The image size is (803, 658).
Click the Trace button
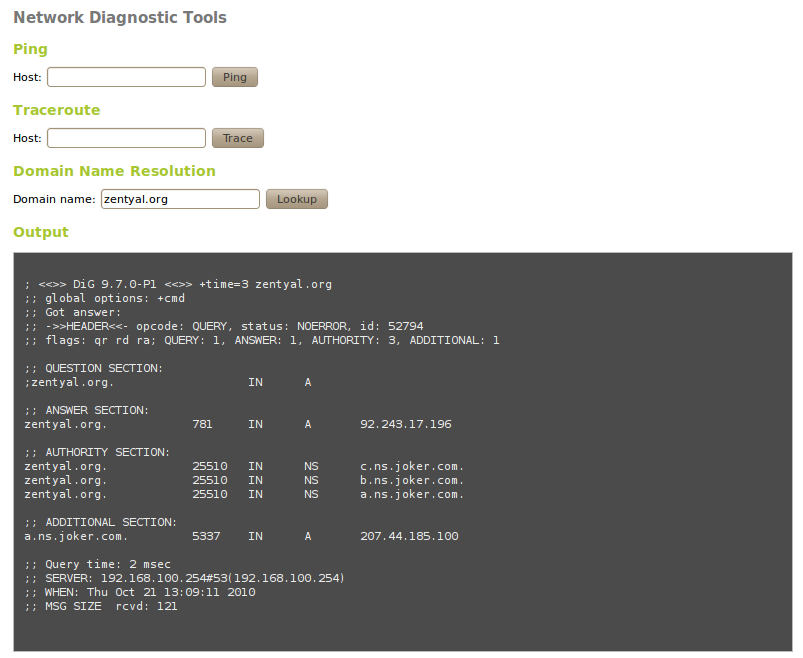pyautogui.click(x=238, y=138)
